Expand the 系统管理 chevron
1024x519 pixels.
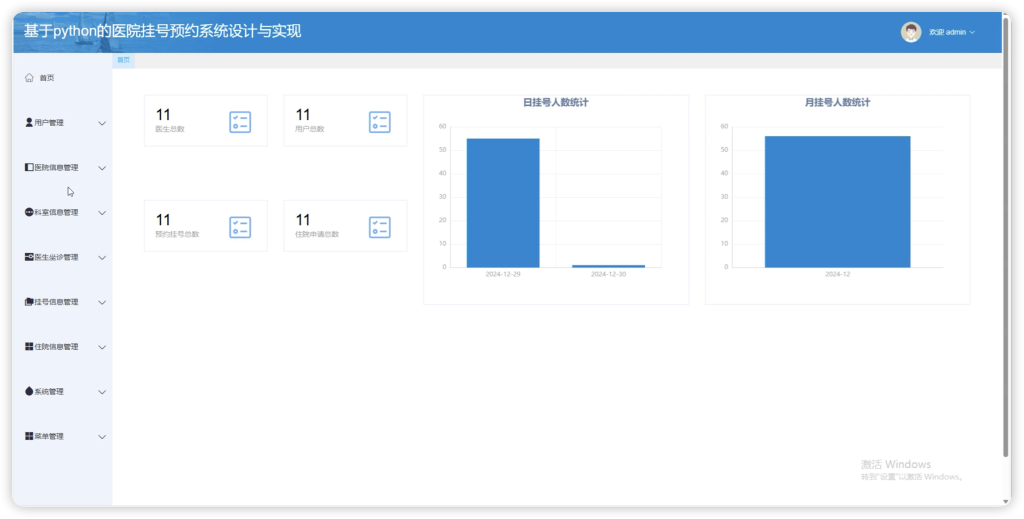(x=102, y=392)
